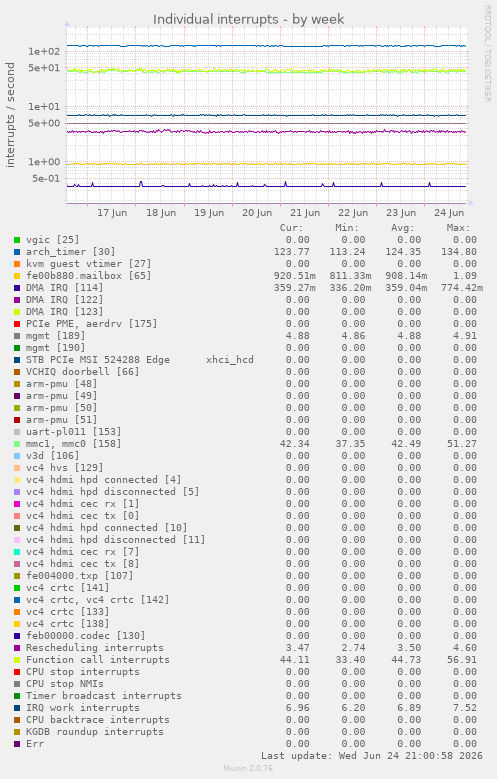Click the Last update timestamp text

(x=372, y=756)
